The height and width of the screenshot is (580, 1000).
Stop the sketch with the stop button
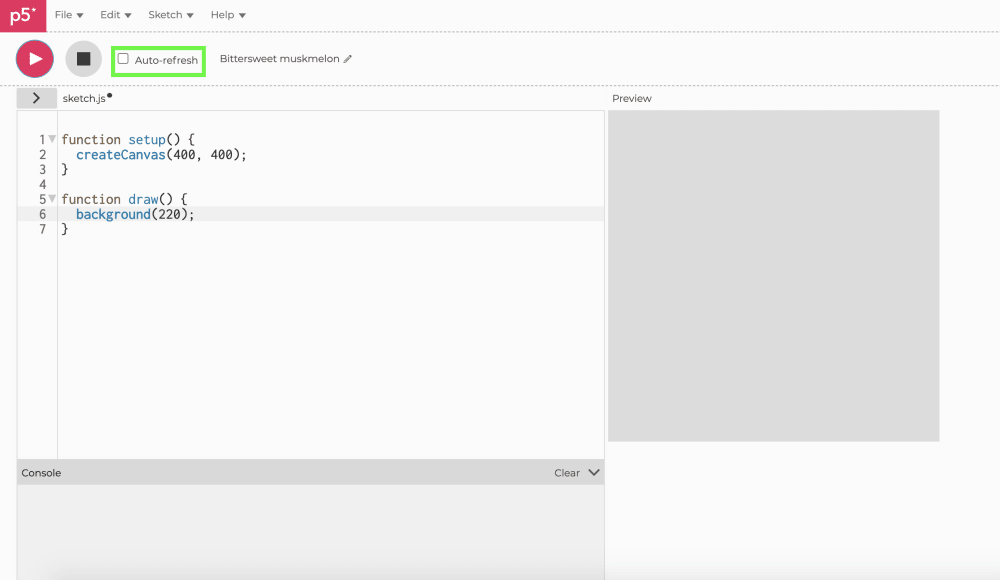click(84, 59)
